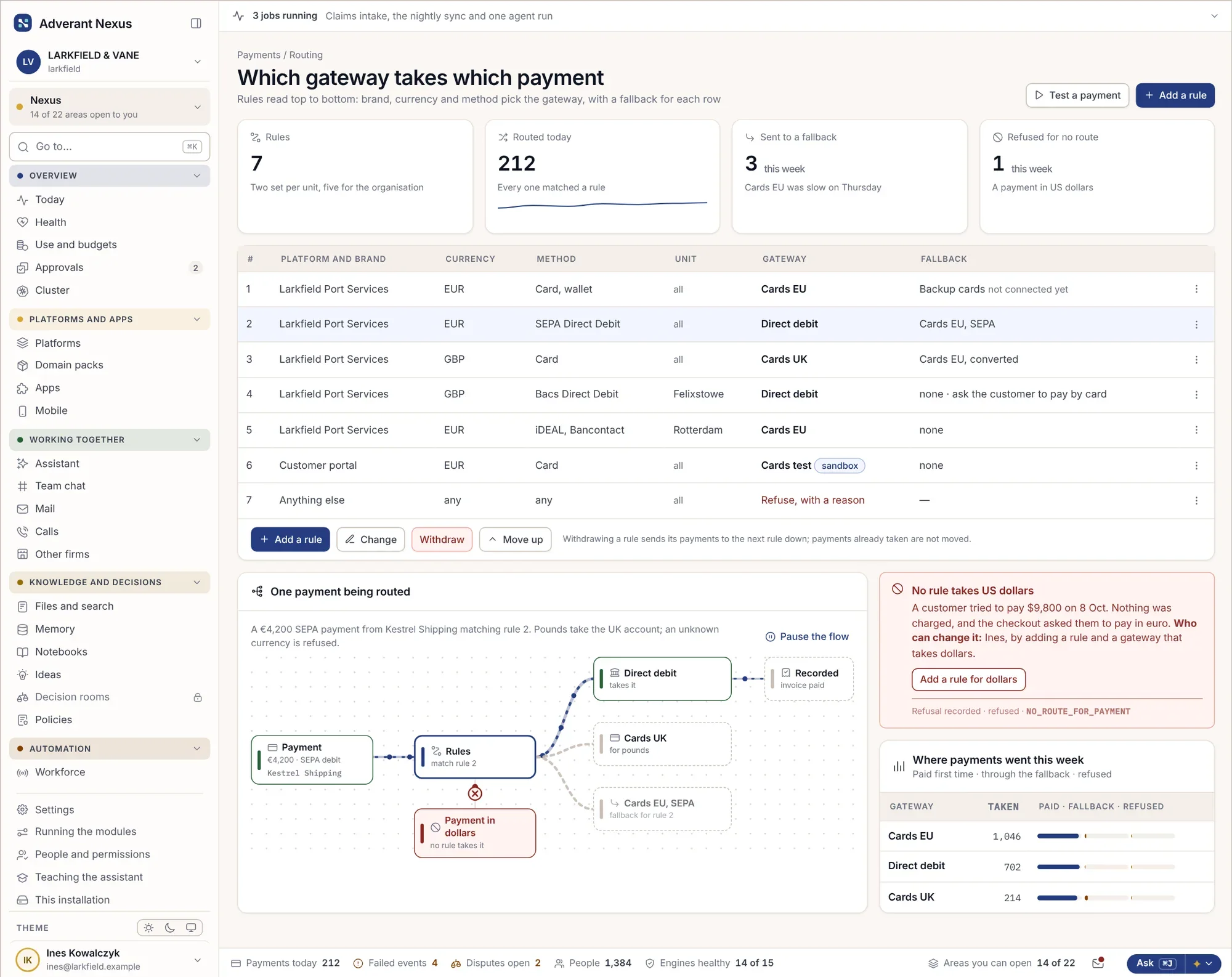Collapse the Overview section
1232x977 pixels.
click(x=110, y=176)
